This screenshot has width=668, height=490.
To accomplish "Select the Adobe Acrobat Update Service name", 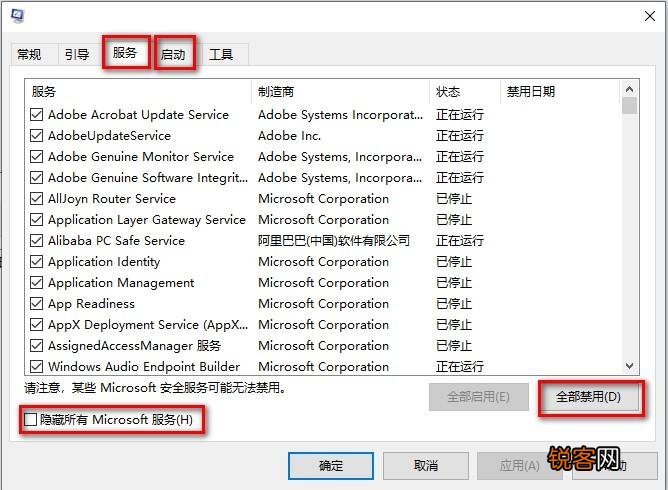I will pyautogui.click(x=138, y=115).
